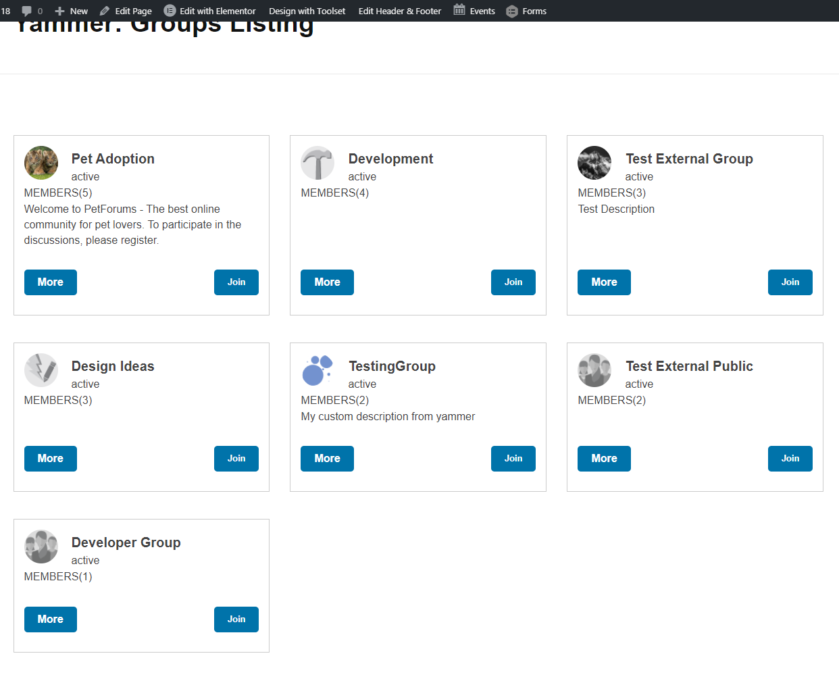Screen dimensions: 839x683
Task: Click the Pet Adoption group avatar
Action: tap(41, 163)
